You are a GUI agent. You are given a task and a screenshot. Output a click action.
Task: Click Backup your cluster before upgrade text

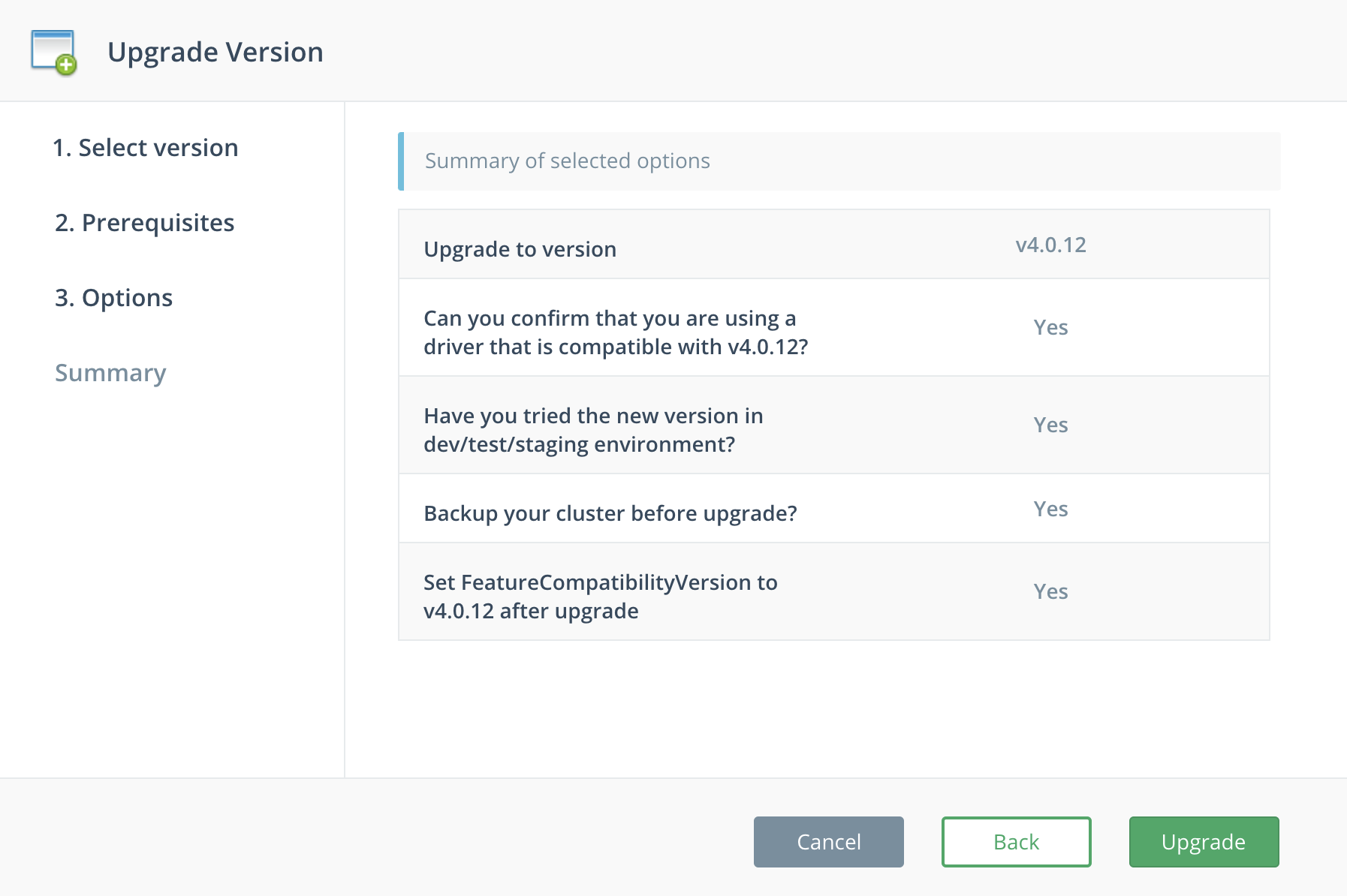tap(610, 513)
